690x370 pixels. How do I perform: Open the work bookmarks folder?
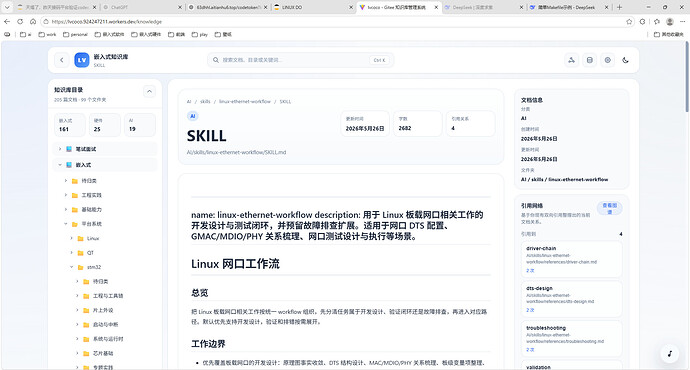tap(48, 34)
